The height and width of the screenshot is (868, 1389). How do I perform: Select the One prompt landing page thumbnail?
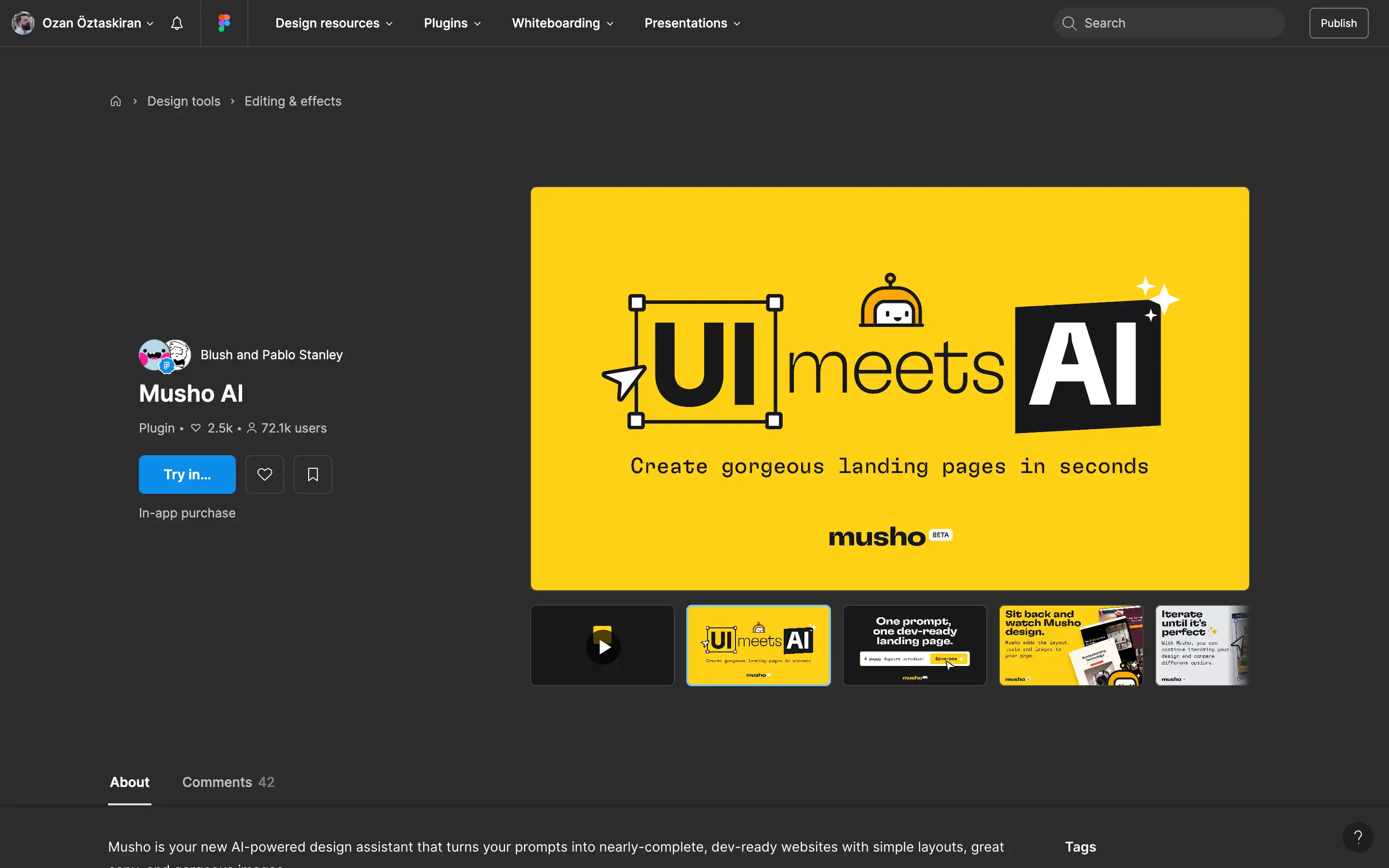(914, 645)
